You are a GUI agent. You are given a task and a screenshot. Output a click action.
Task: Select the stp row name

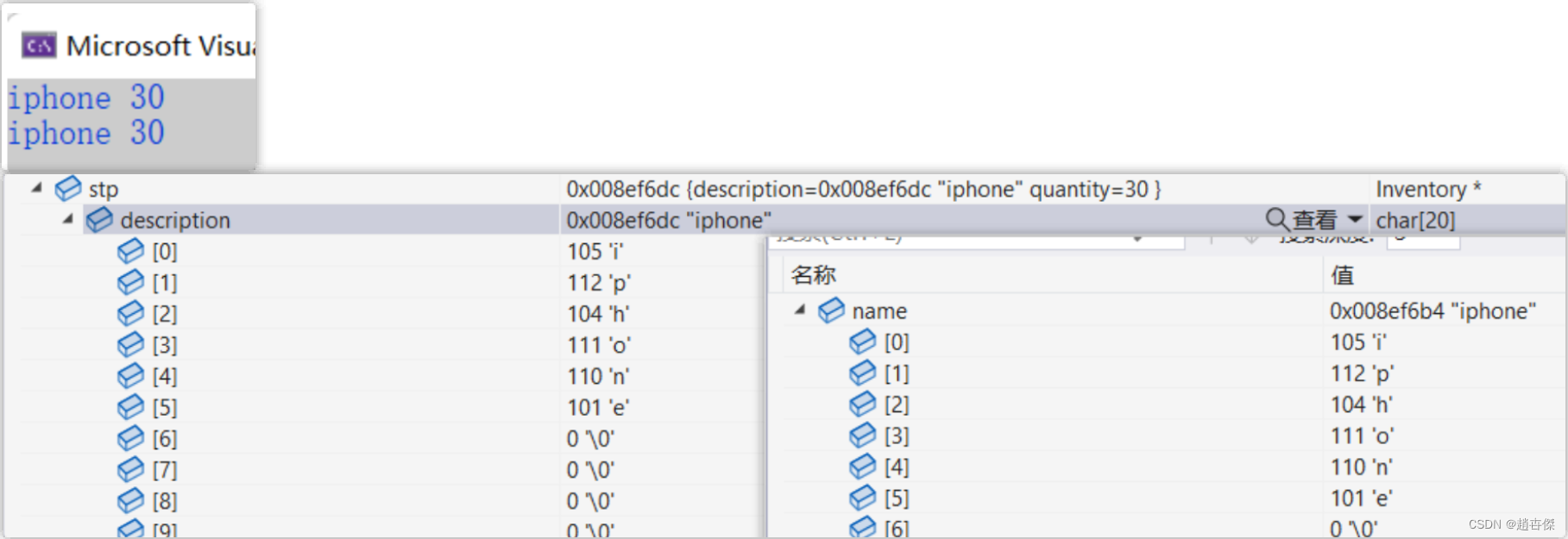point(104,189)
